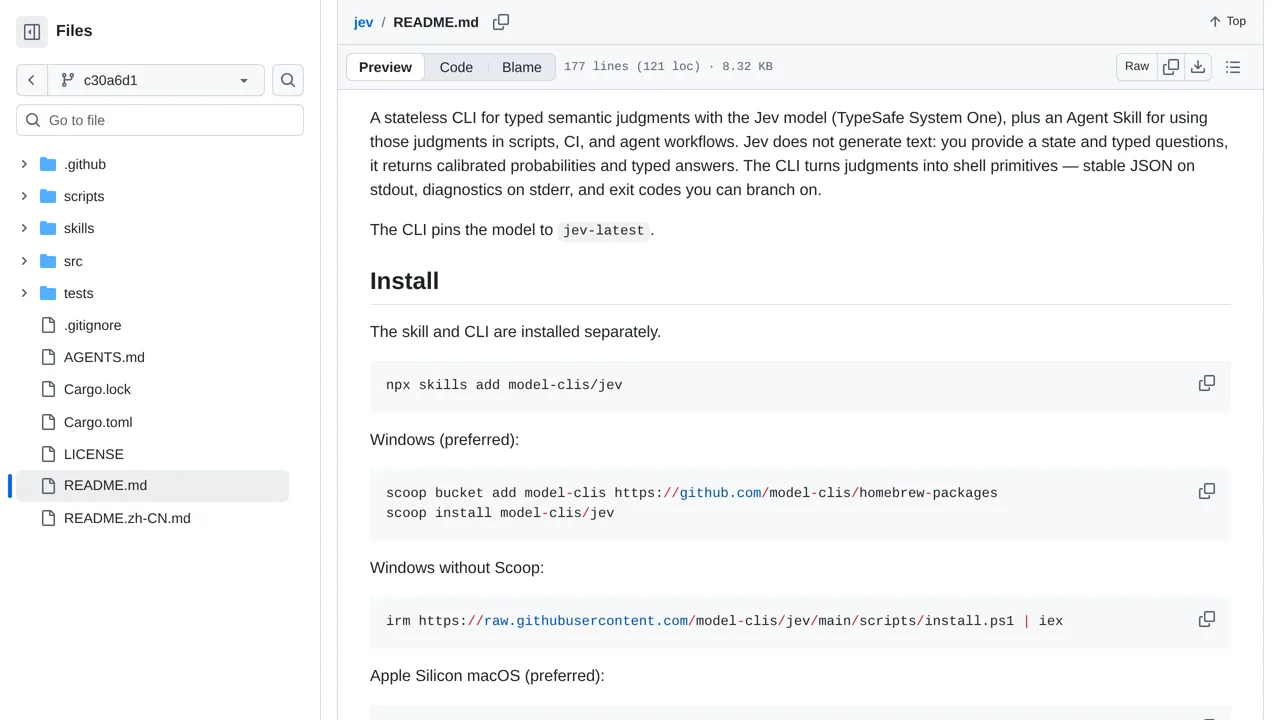This screenshot has height=720, width=1280.
Task: Click the file icon beside README.zh-CN.md
Action: pos(48,518)
